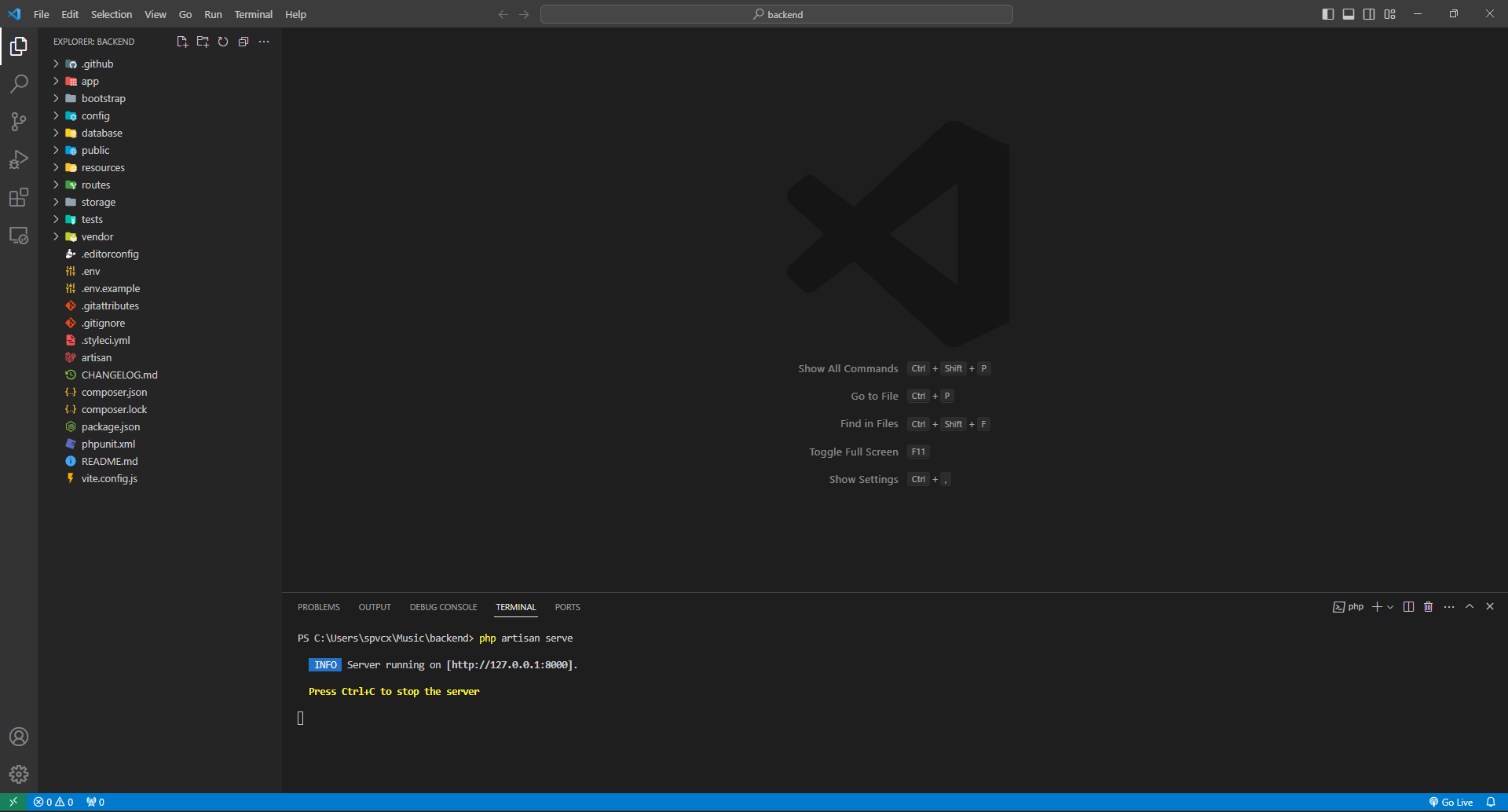Expand the routes folder
The height and width of the screenshot is (812, 1508).
tap(95, 185)
